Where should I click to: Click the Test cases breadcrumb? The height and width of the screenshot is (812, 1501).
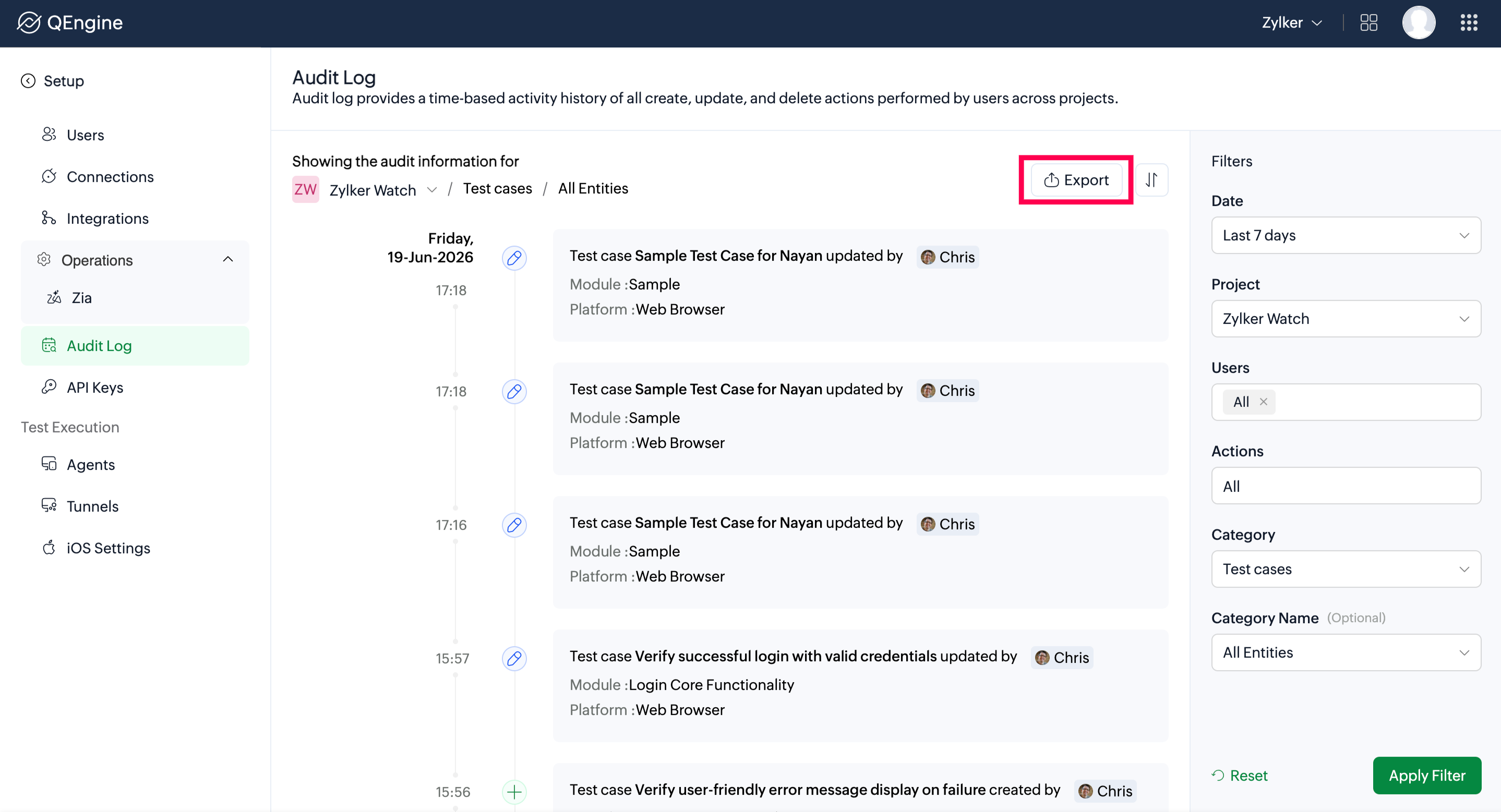497,189
